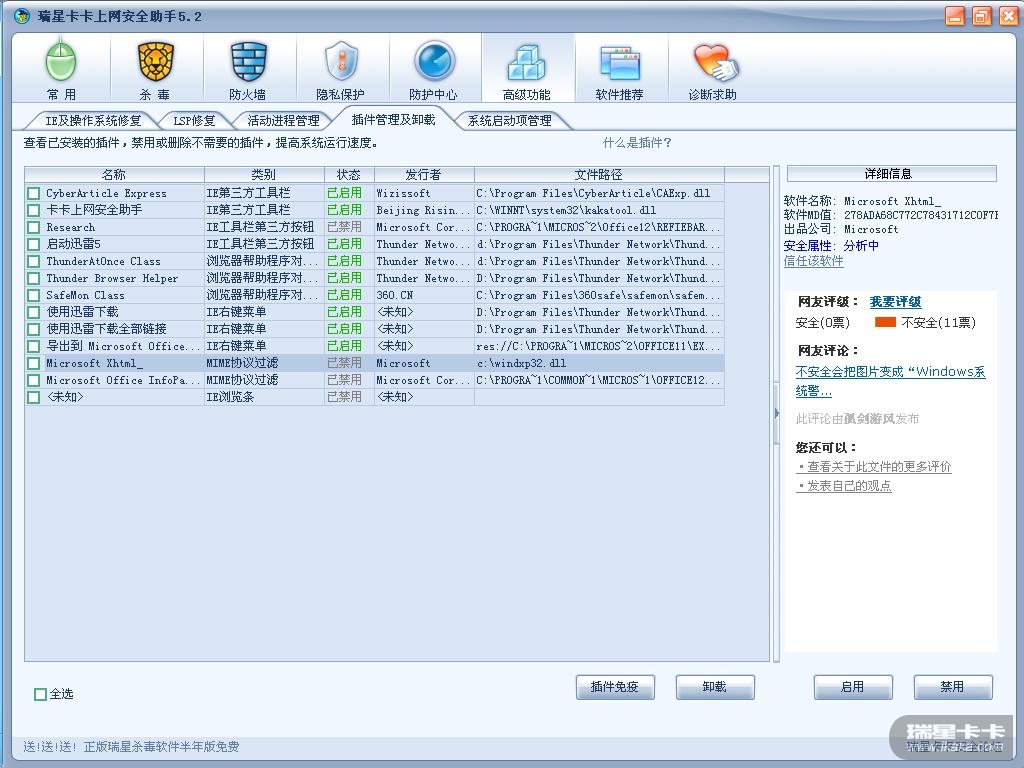Open the 防护中心 radar icon

tap(434, 69)
